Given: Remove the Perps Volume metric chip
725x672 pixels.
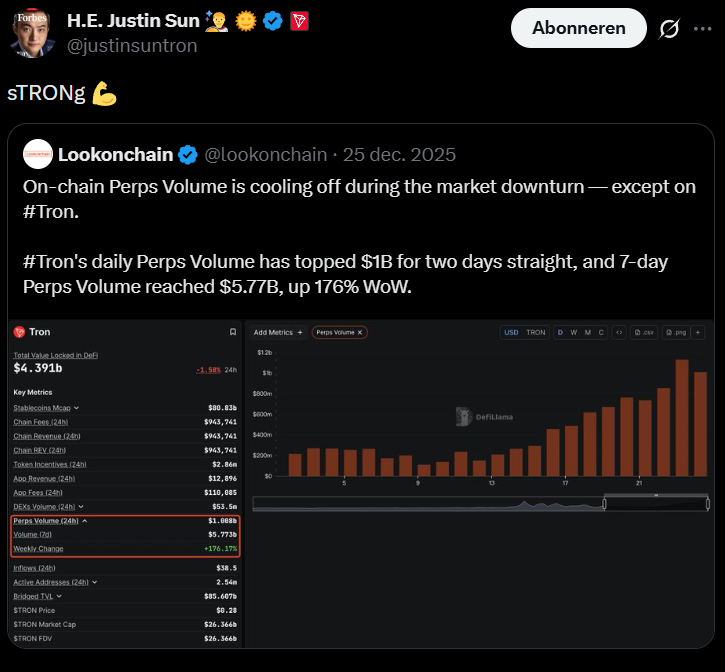Looking at the screenshot, I should pyautogui.click(x=361, y=332).
